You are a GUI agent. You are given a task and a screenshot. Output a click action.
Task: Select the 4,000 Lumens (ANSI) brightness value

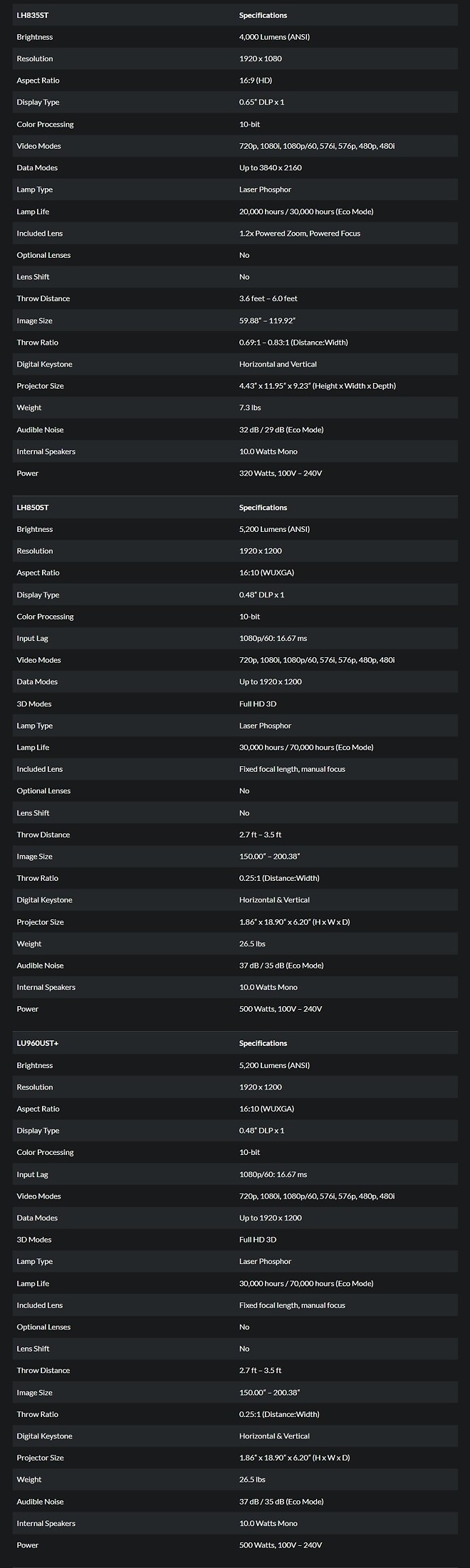(x=274, y=37)
